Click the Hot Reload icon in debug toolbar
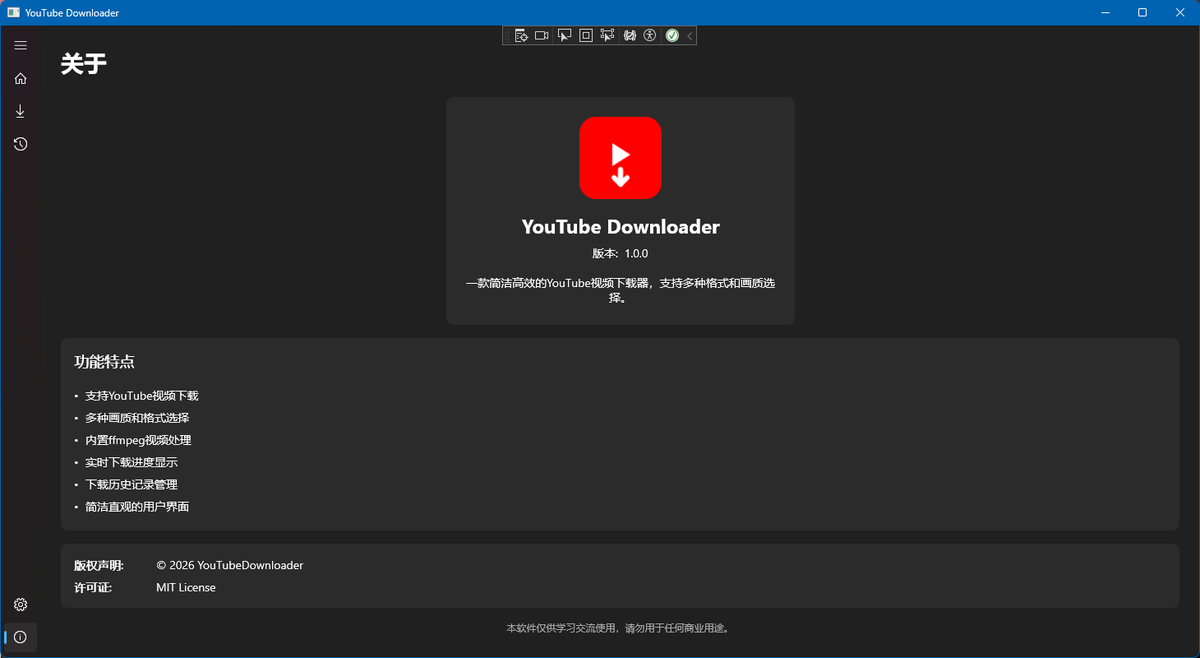This screenshot has width=1200, height=658. pyautogui.click(x=629, y=35)
